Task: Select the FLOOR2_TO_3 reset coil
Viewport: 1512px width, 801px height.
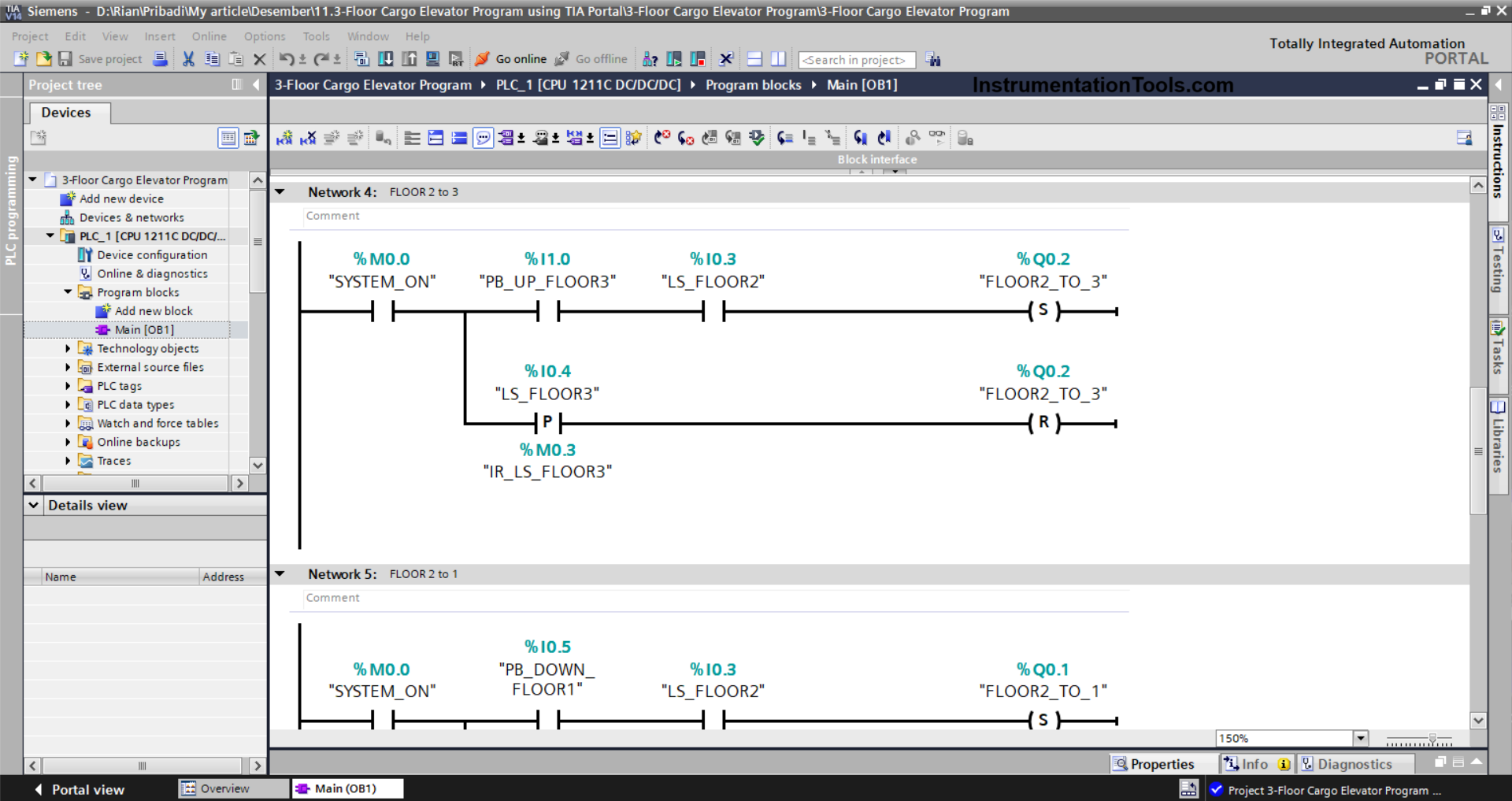Action: point(1043,422)
